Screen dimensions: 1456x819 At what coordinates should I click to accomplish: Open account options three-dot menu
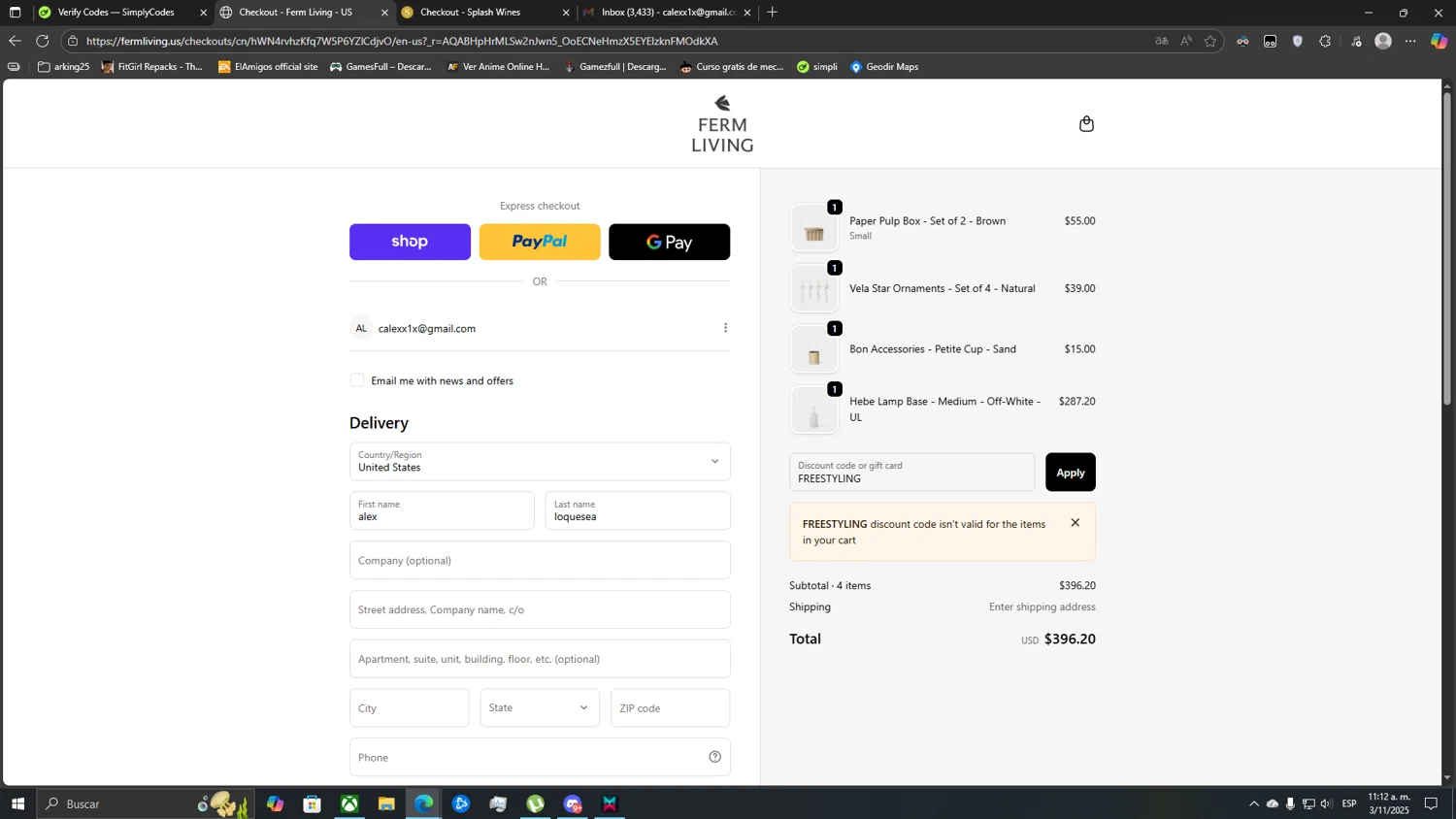(x=725, y=328)
